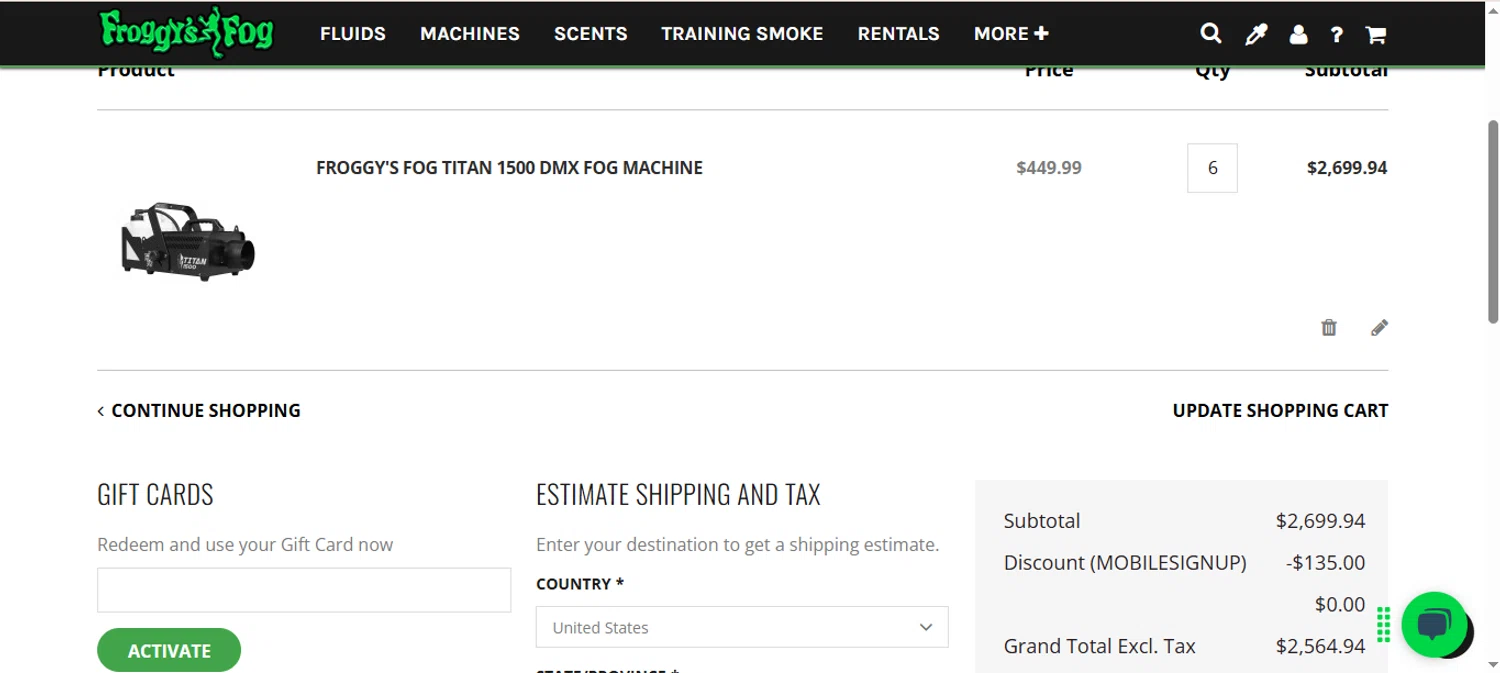Click Continue Shopping link
This screenshot has width=1500, height=673.
coord(199,410)
